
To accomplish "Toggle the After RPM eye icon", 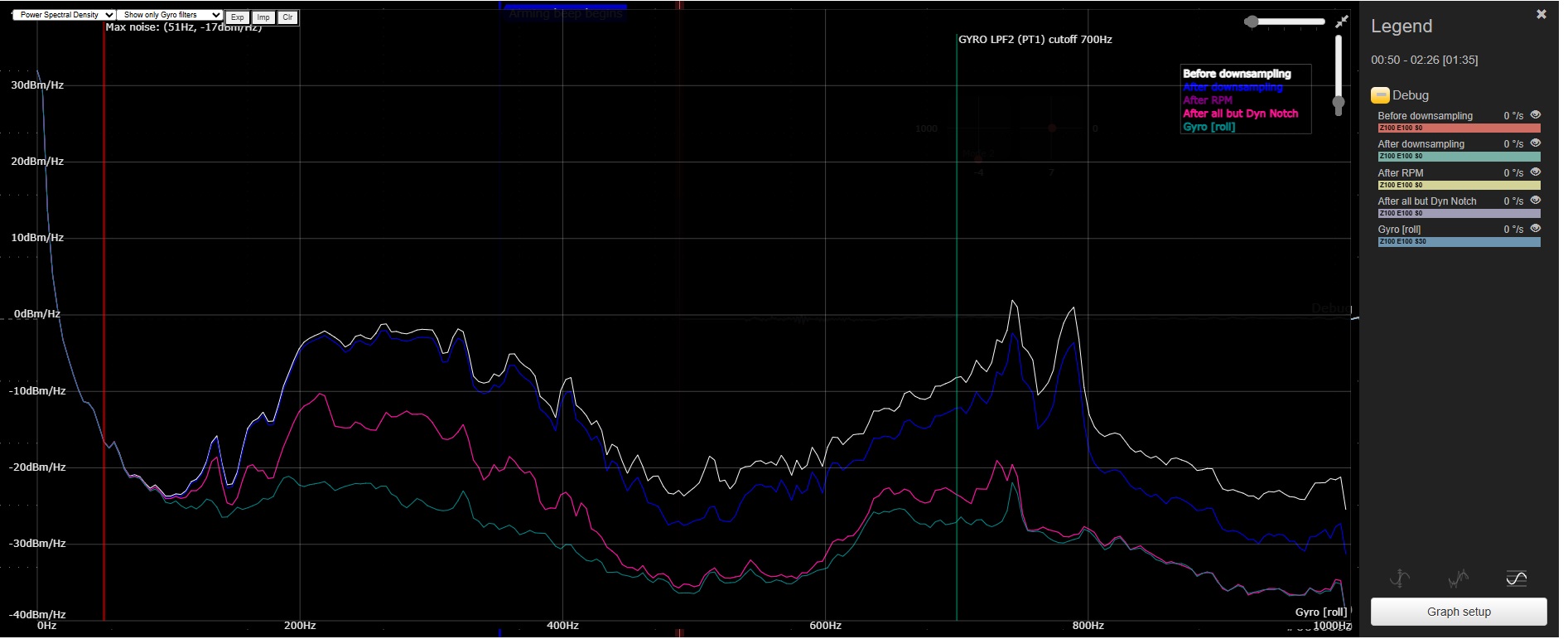I will coord(1535,172).
